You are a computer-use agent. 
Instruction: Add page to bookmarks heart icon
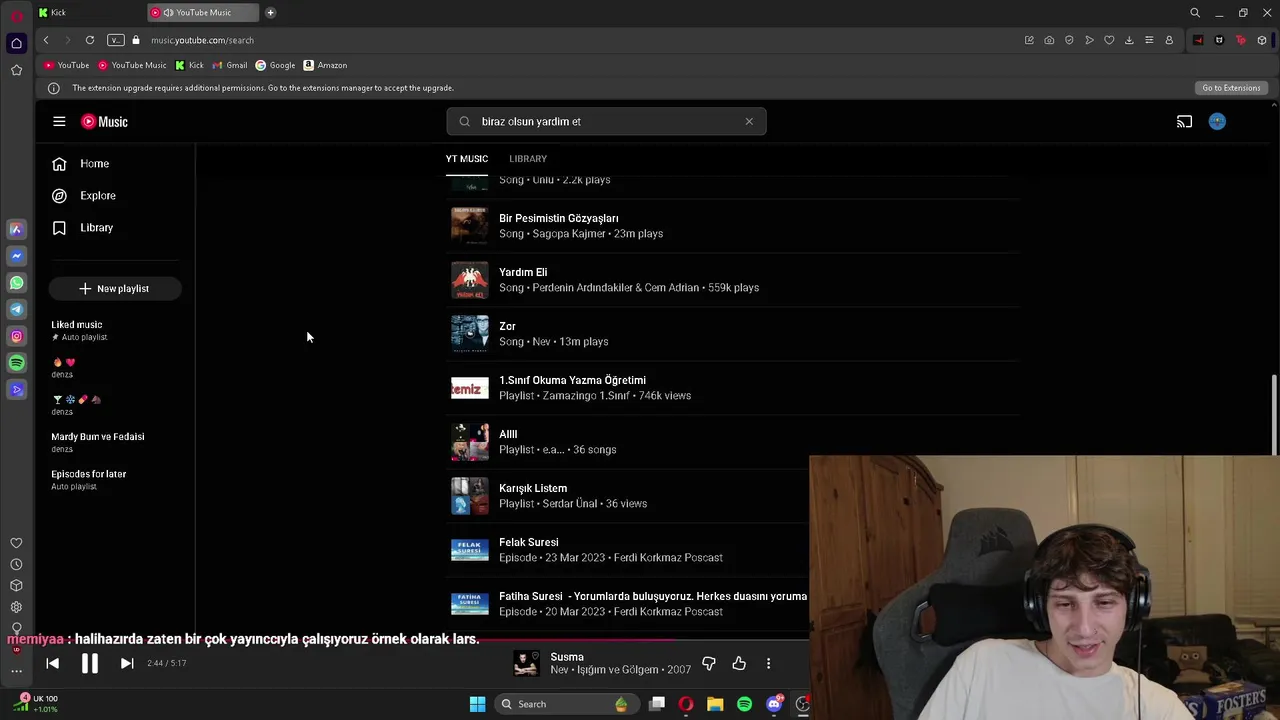pos(1109,40)
